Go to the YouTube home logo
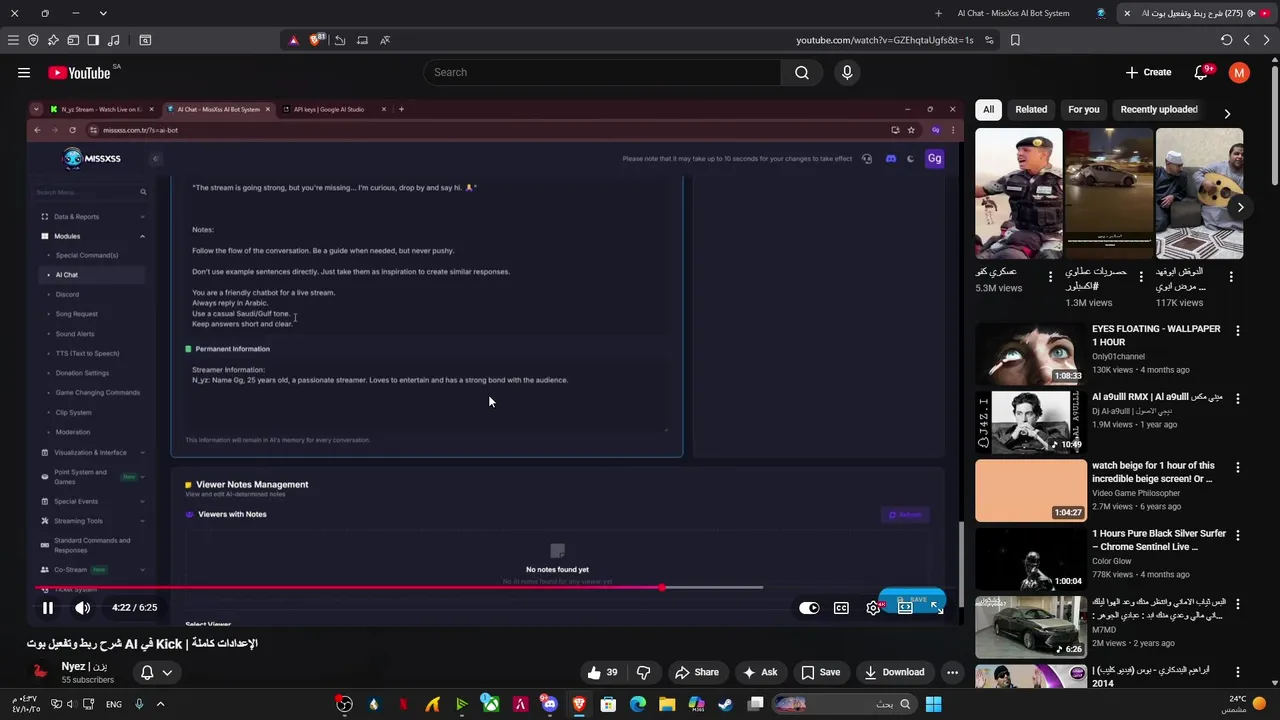 tap(79, 72)
